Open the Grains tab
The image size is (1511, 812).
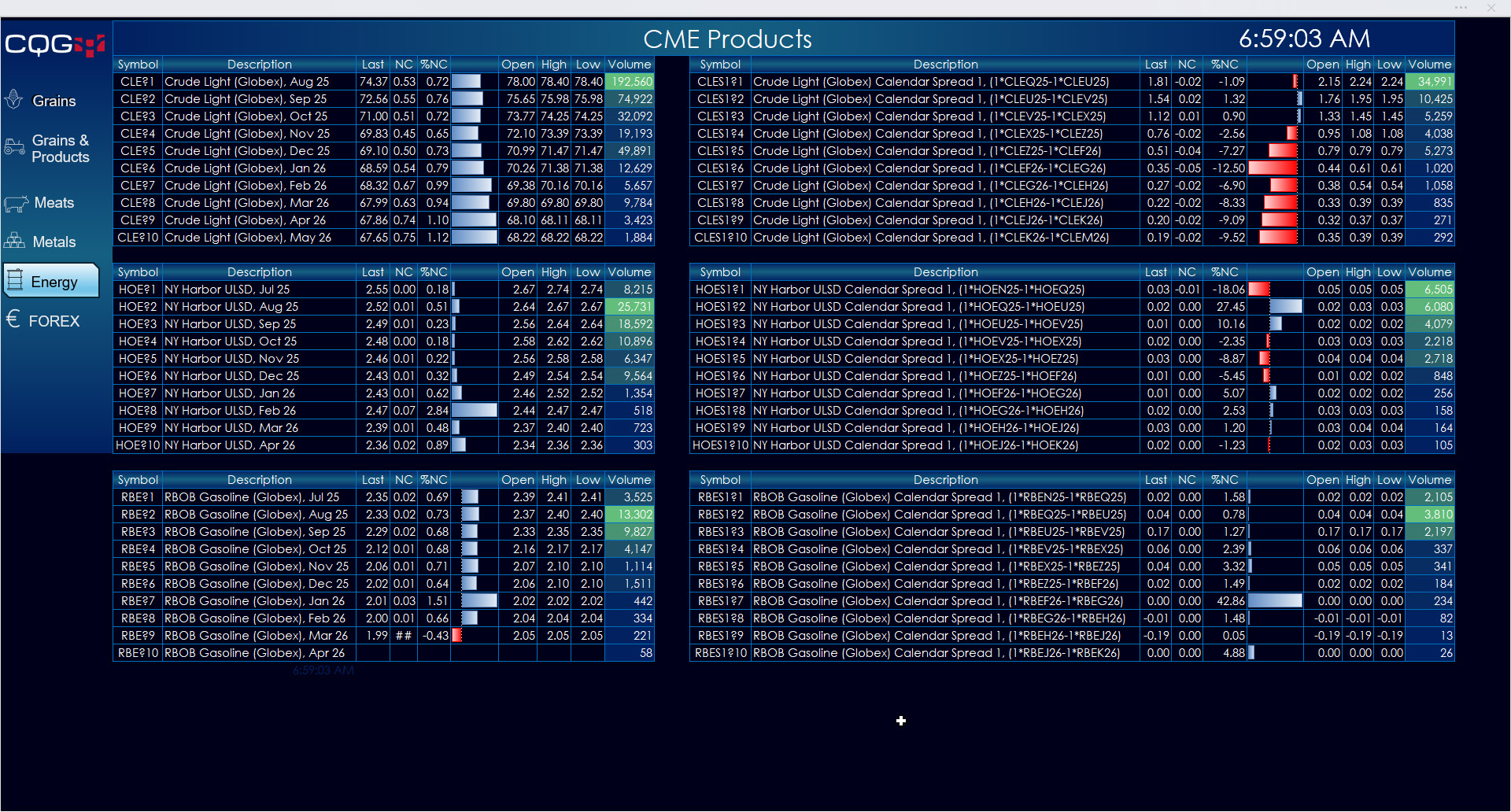click(54, 101)
